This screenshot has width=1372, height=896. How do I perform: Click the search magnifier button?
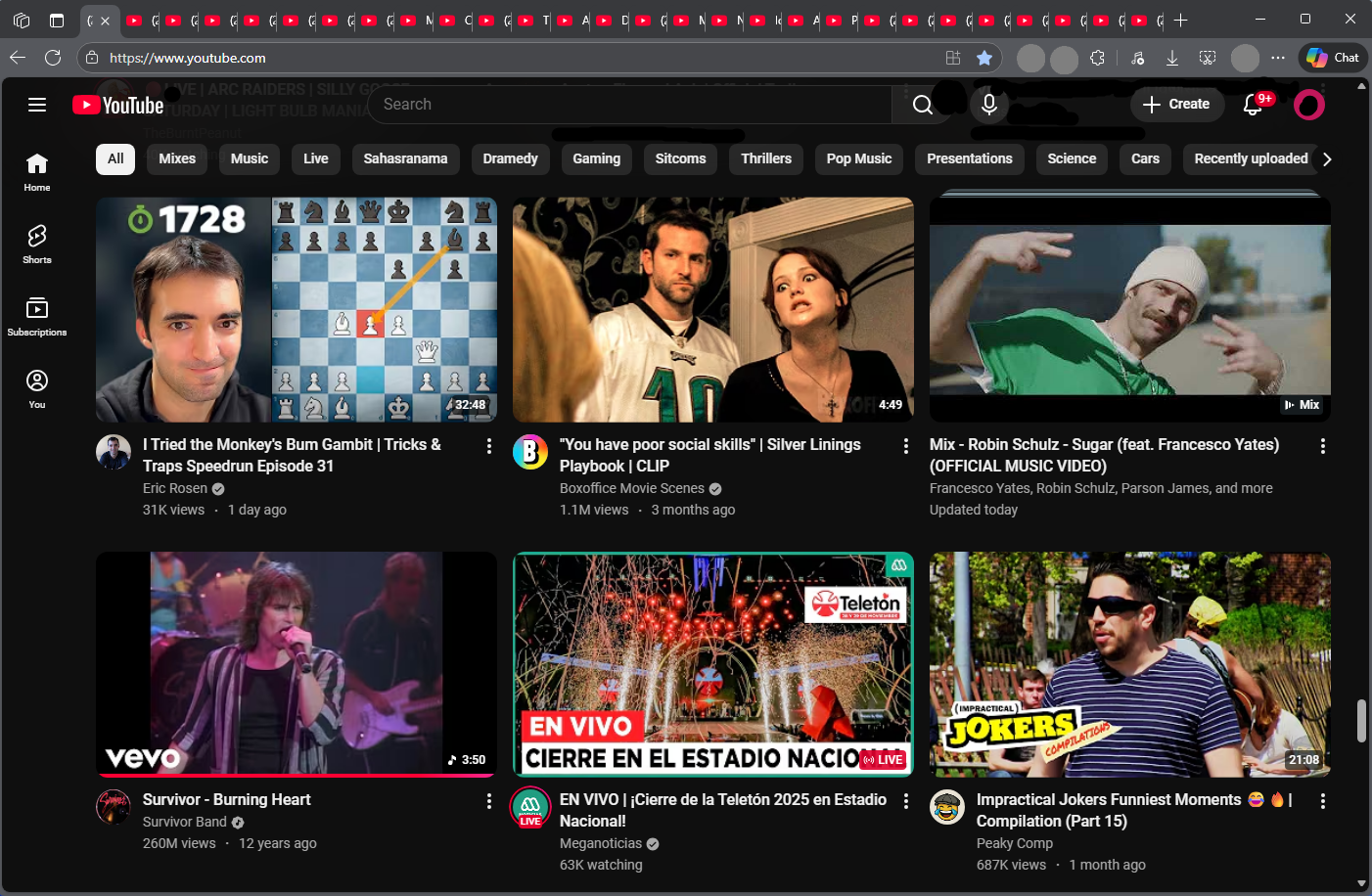click(x=922, y=105)
